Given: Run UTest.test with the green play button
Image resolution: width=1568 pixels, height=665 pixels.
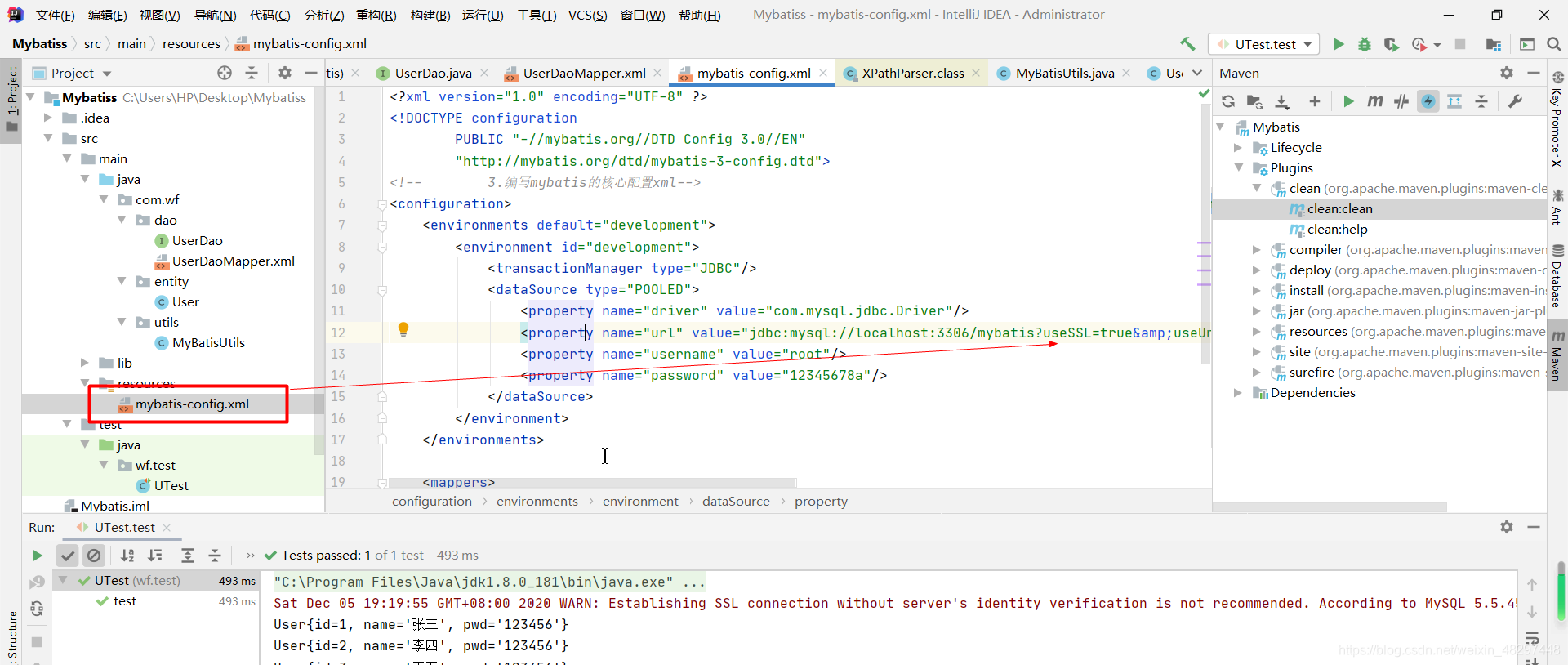Looking at the screenshot, I should click(1339, 44).
